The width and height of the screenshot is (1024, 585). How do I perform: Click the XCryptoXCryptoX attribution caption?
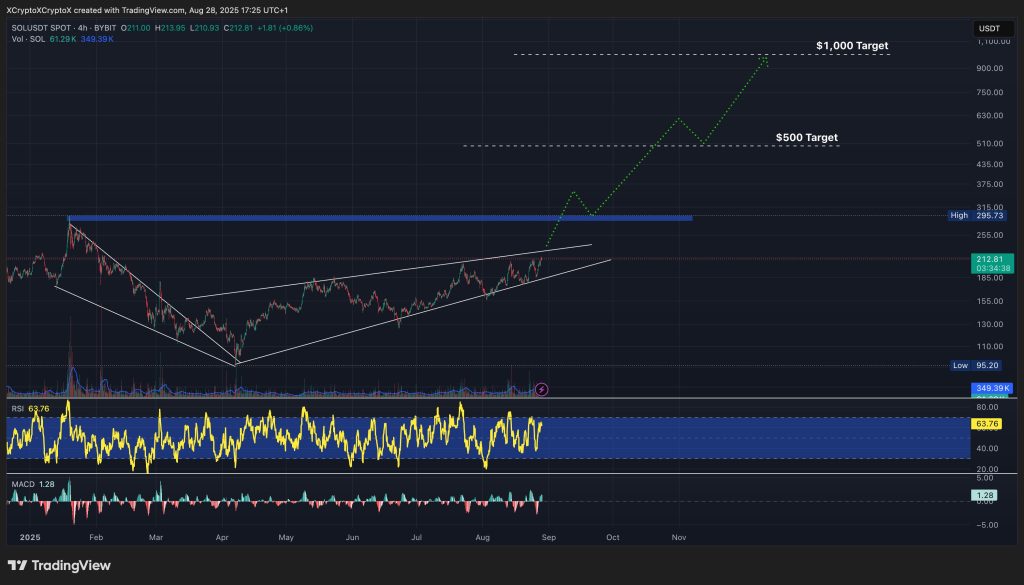coord(147,10)
